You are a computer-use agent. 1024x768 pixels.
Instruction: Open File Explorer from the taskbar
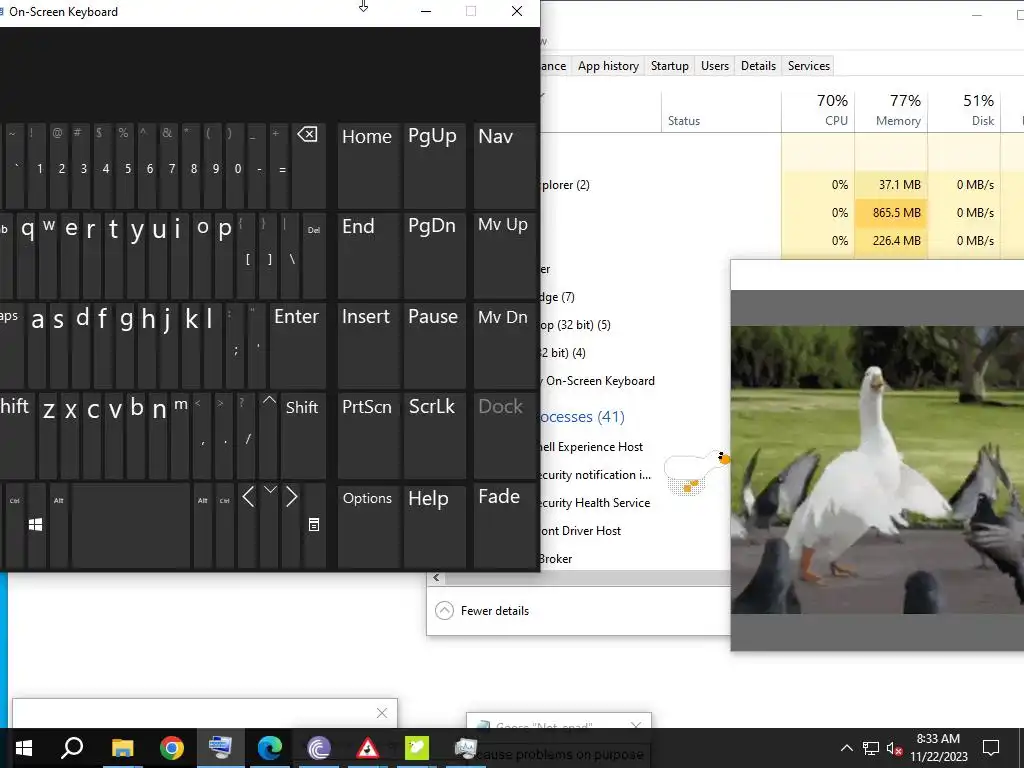click(x=122, y=748)
